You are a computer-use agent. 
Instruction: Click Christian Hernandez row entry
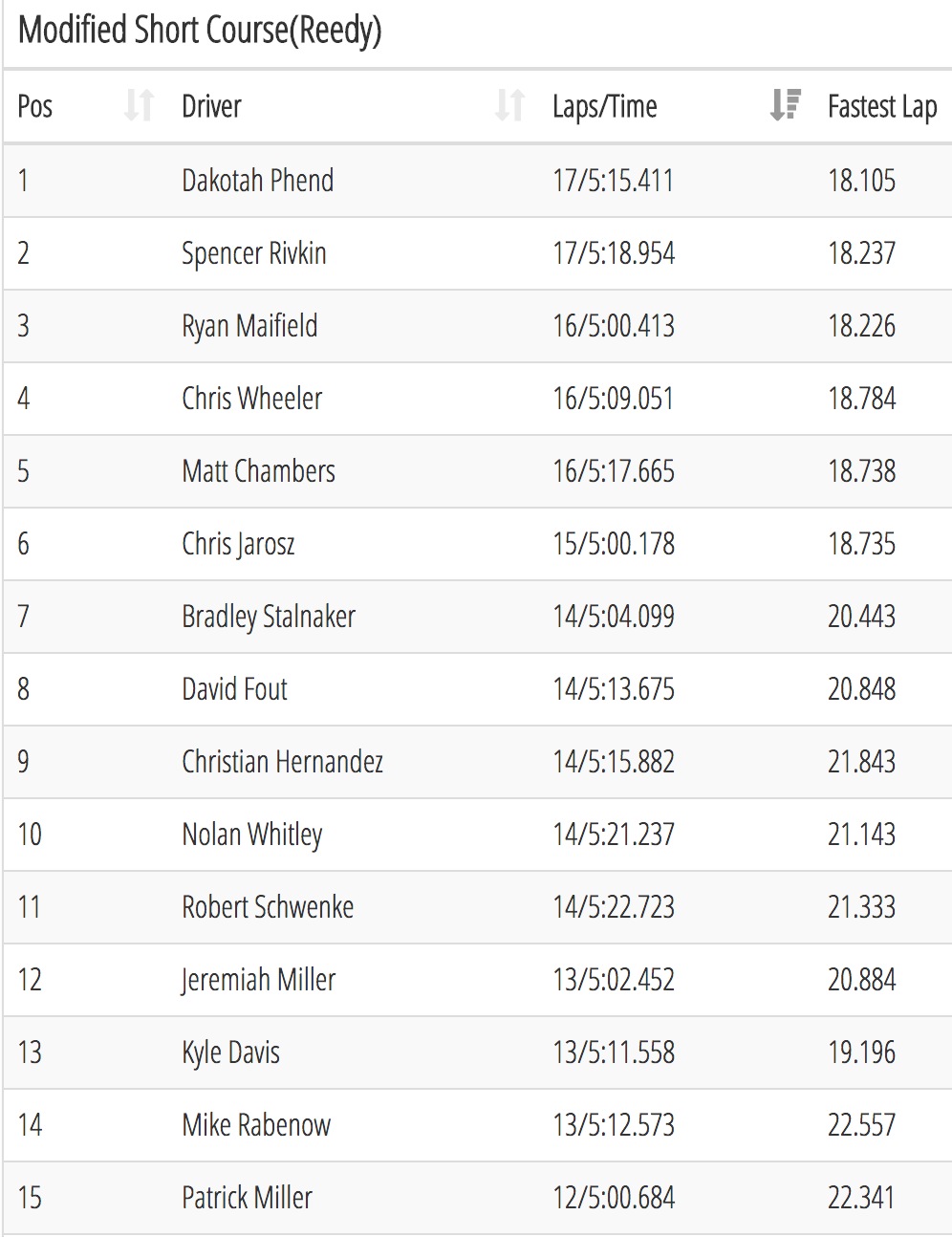pos(478,762)
